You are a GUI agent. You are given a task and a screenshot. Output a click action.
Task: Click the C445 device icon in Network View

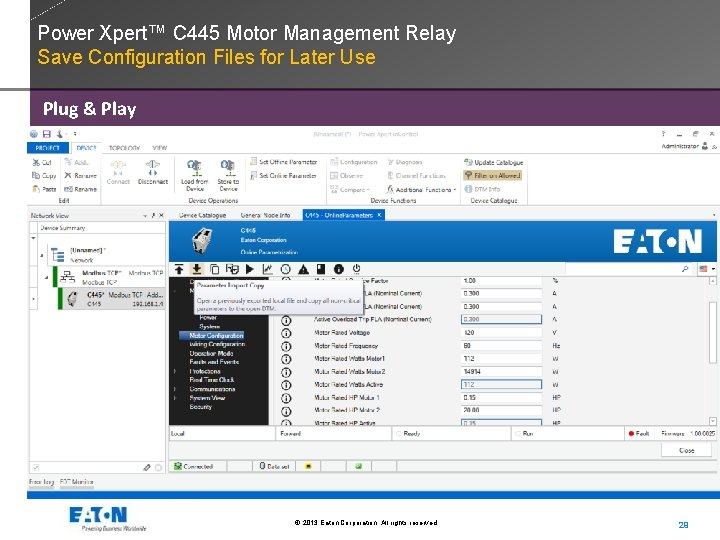(x=72, y=299)
